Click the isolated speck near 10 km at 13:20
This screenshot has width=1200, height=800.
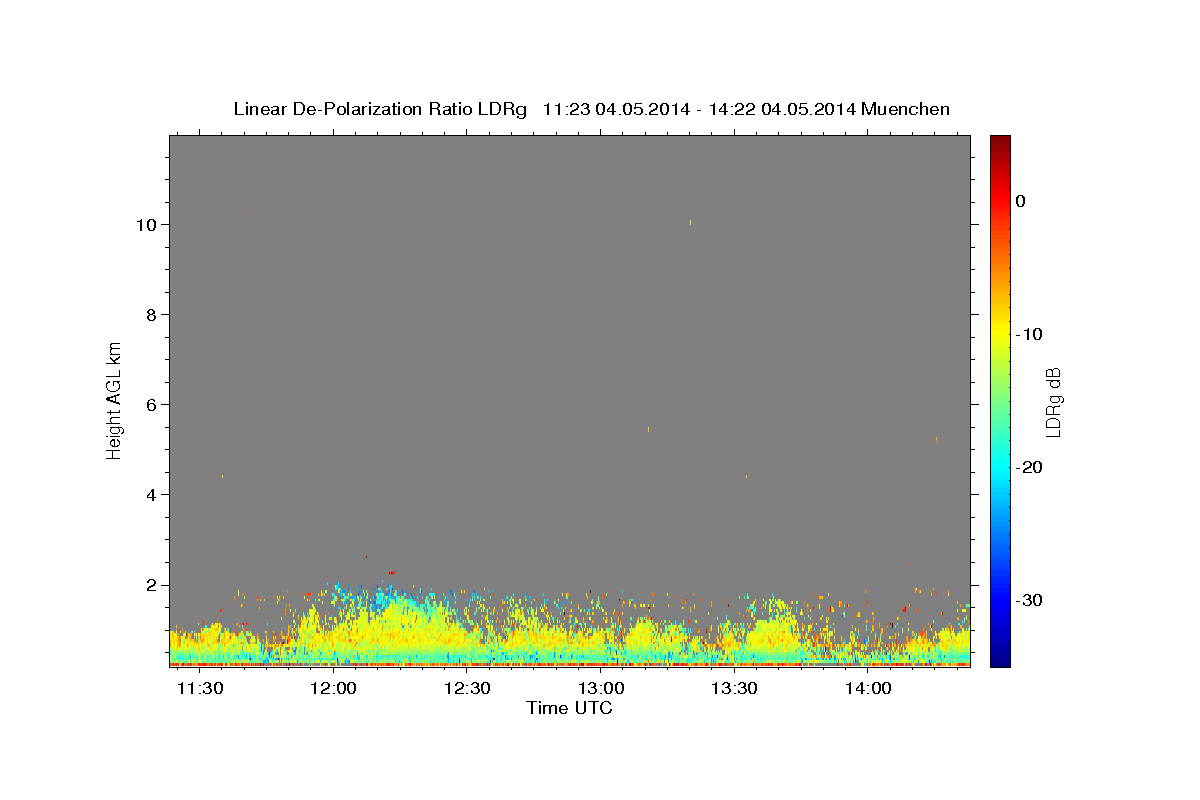coord(690,222)
